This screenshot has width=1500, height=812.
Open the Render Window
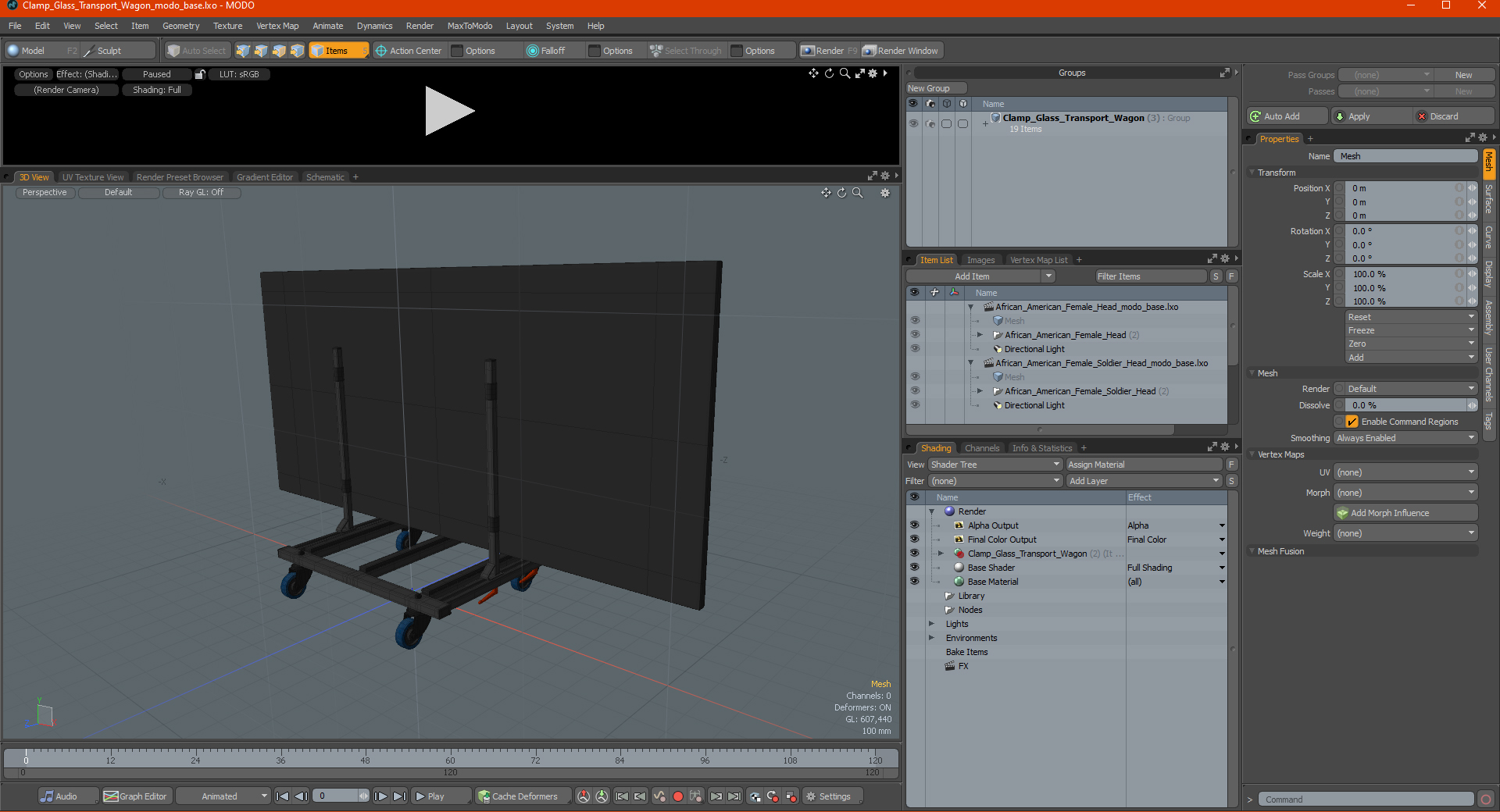click(x=901, y=51)
